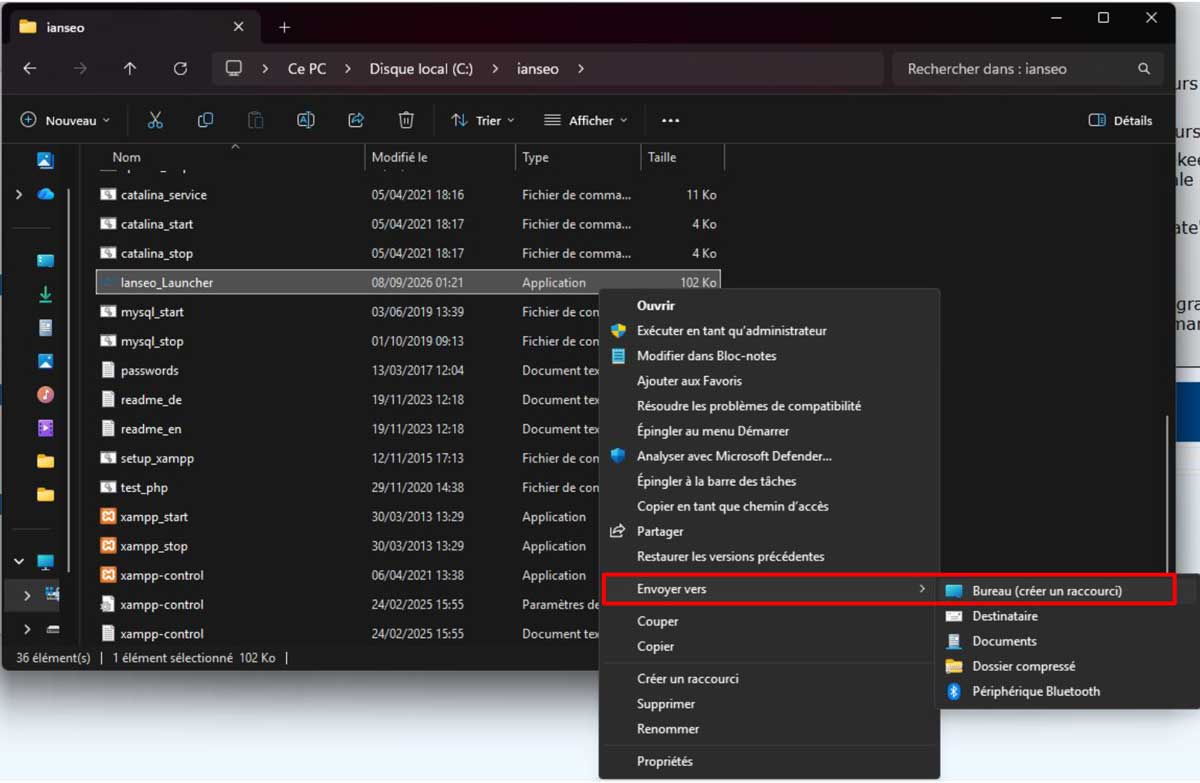This screenshot has height=783, width=1200.
Task: Open the Nouveau dropdown
Action: 66,121
